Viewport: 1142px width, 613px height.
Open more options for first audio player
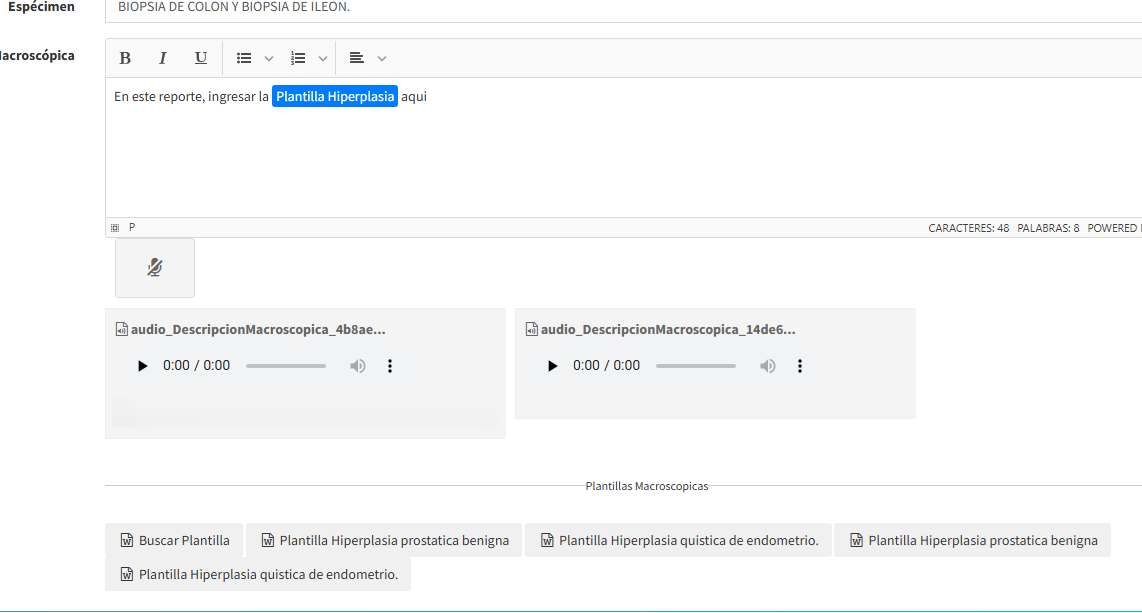tap(390, 366)
